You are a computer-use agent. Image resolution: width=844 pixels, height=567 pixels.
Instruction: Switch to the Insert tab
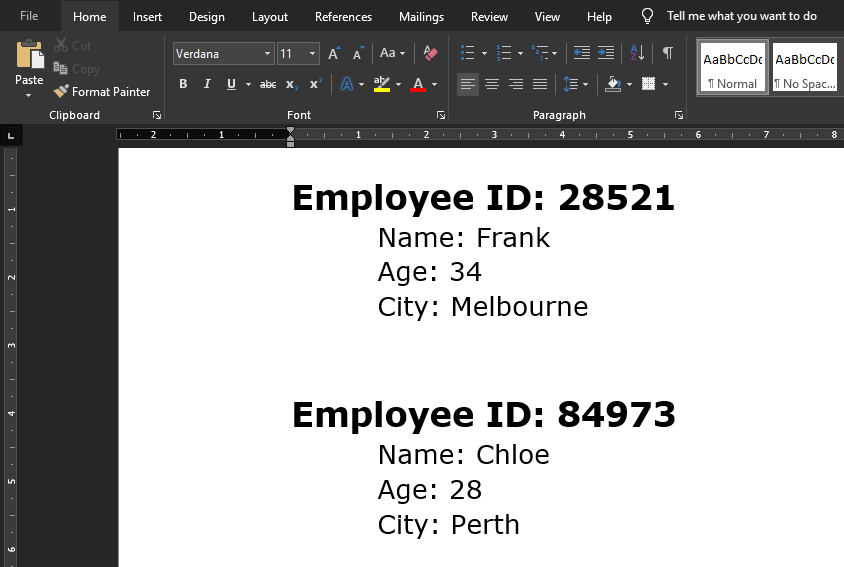(x=147, y=16)
